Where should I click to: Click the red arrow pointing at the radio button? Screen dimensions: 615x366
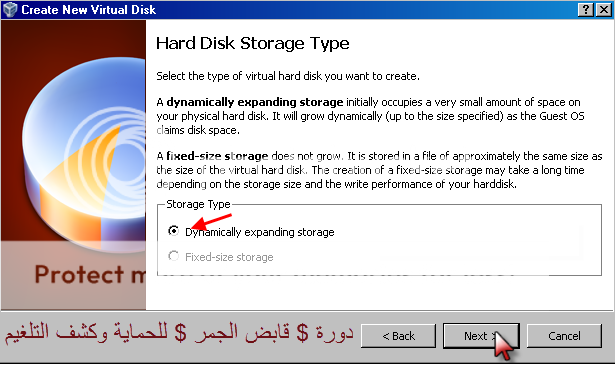point(212,222)
